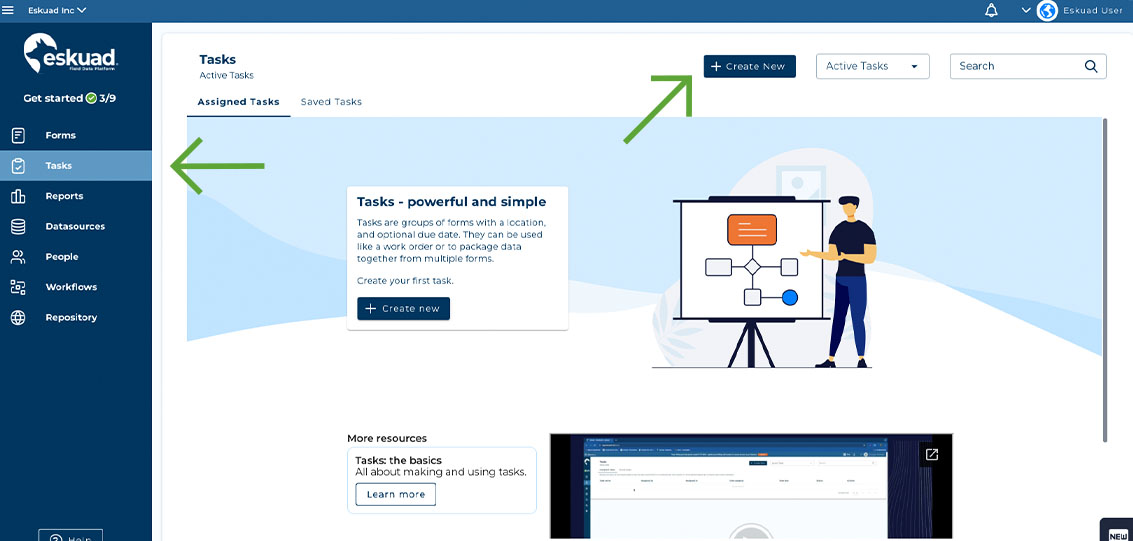Screen dimensions: 1133x541
Task: Click the Reports chart icon in sidebar
Action: (x=18, y=196)
